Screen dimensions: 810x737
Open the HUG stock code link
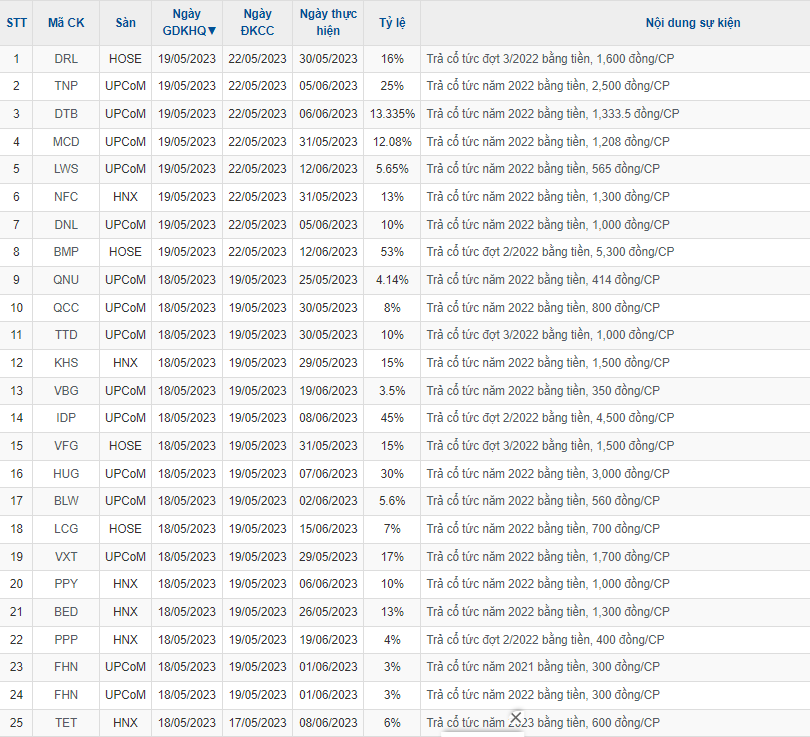pos(66,473)
